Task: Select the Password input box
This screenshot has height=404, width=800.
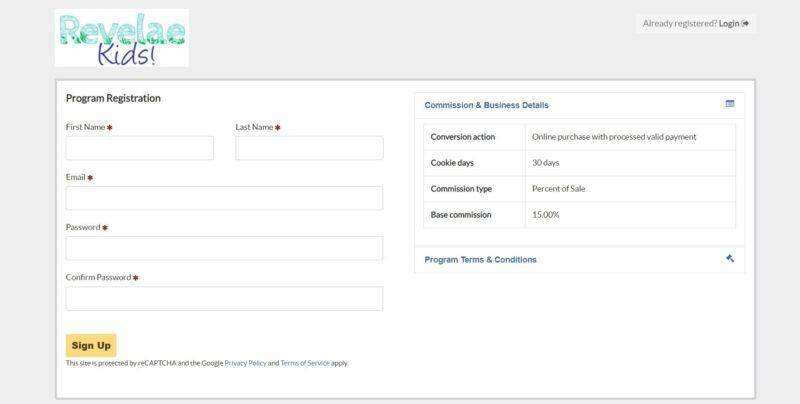Action: coord(224,248)
